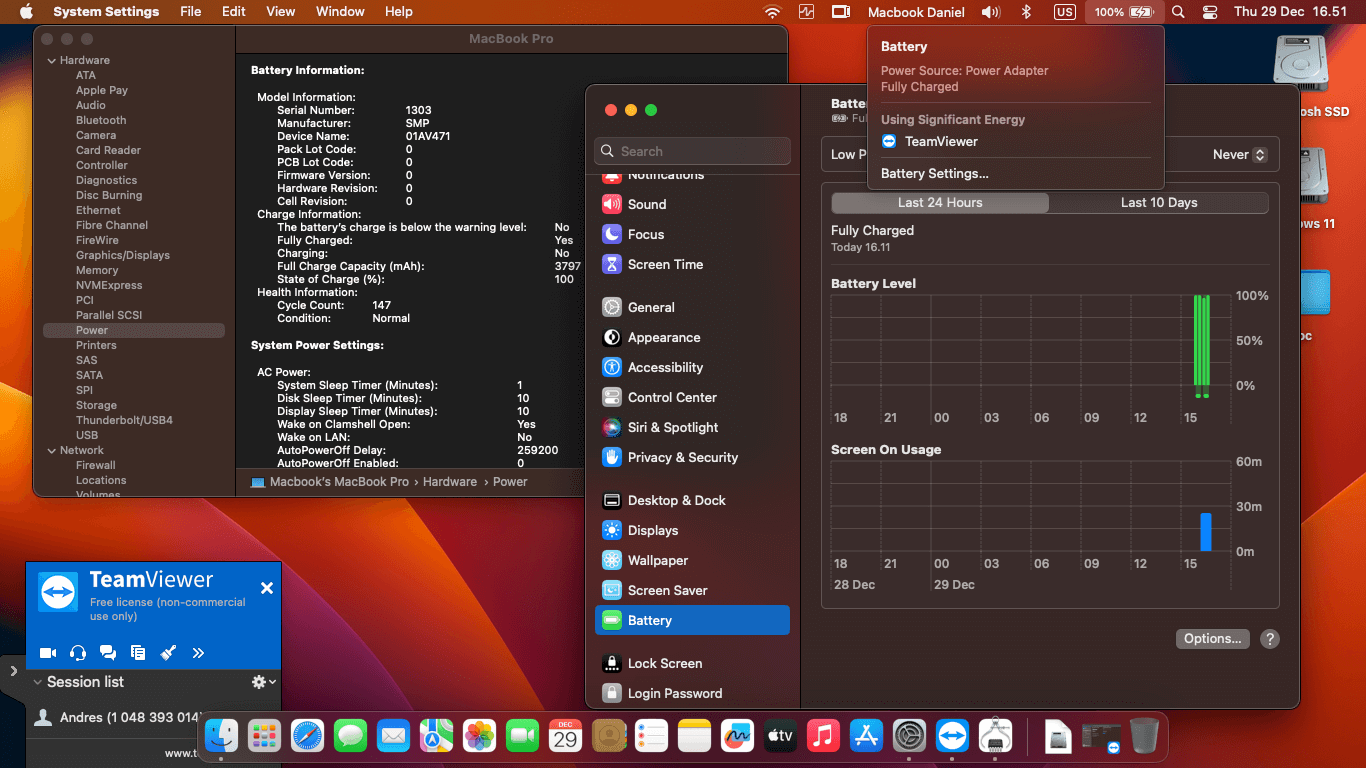
Task: Switch to the Last 24 Hours tab
Action: tap(940, 202)
